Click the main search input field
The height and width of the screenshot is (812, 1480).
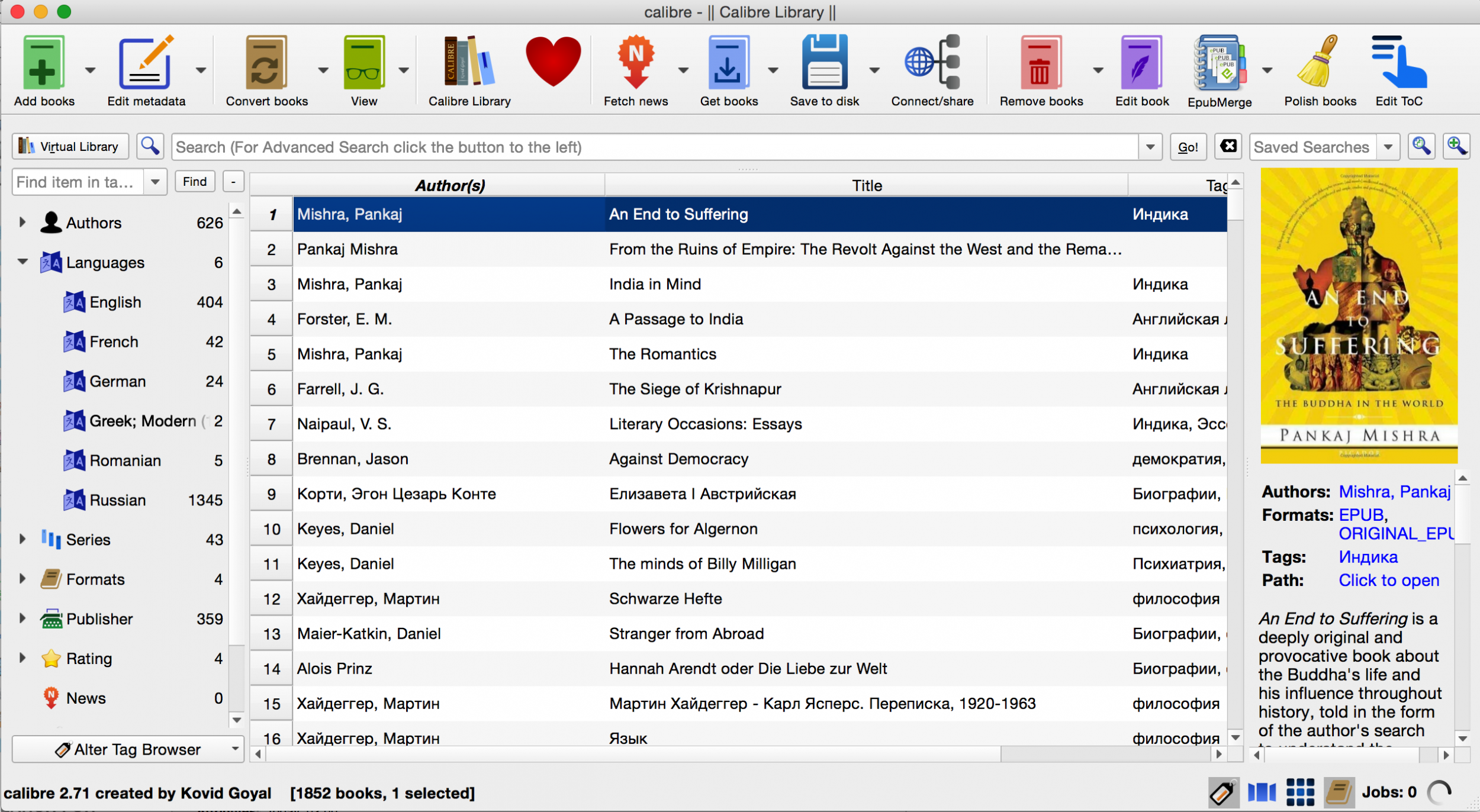coord(654,147)
